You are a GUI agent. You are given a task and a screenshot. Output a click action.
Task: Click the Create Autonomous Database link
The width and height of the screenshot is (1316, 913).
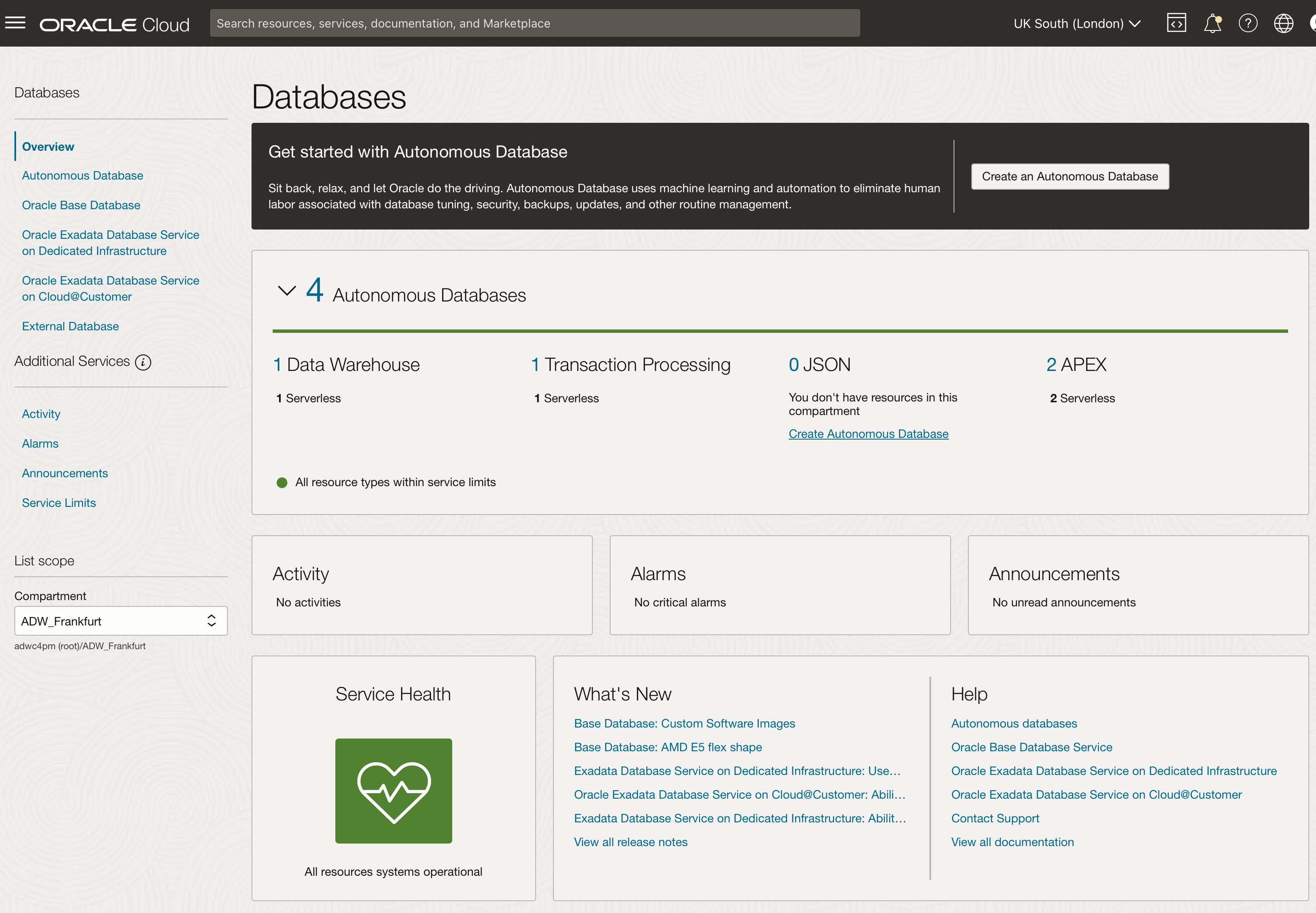coord(868,434)
